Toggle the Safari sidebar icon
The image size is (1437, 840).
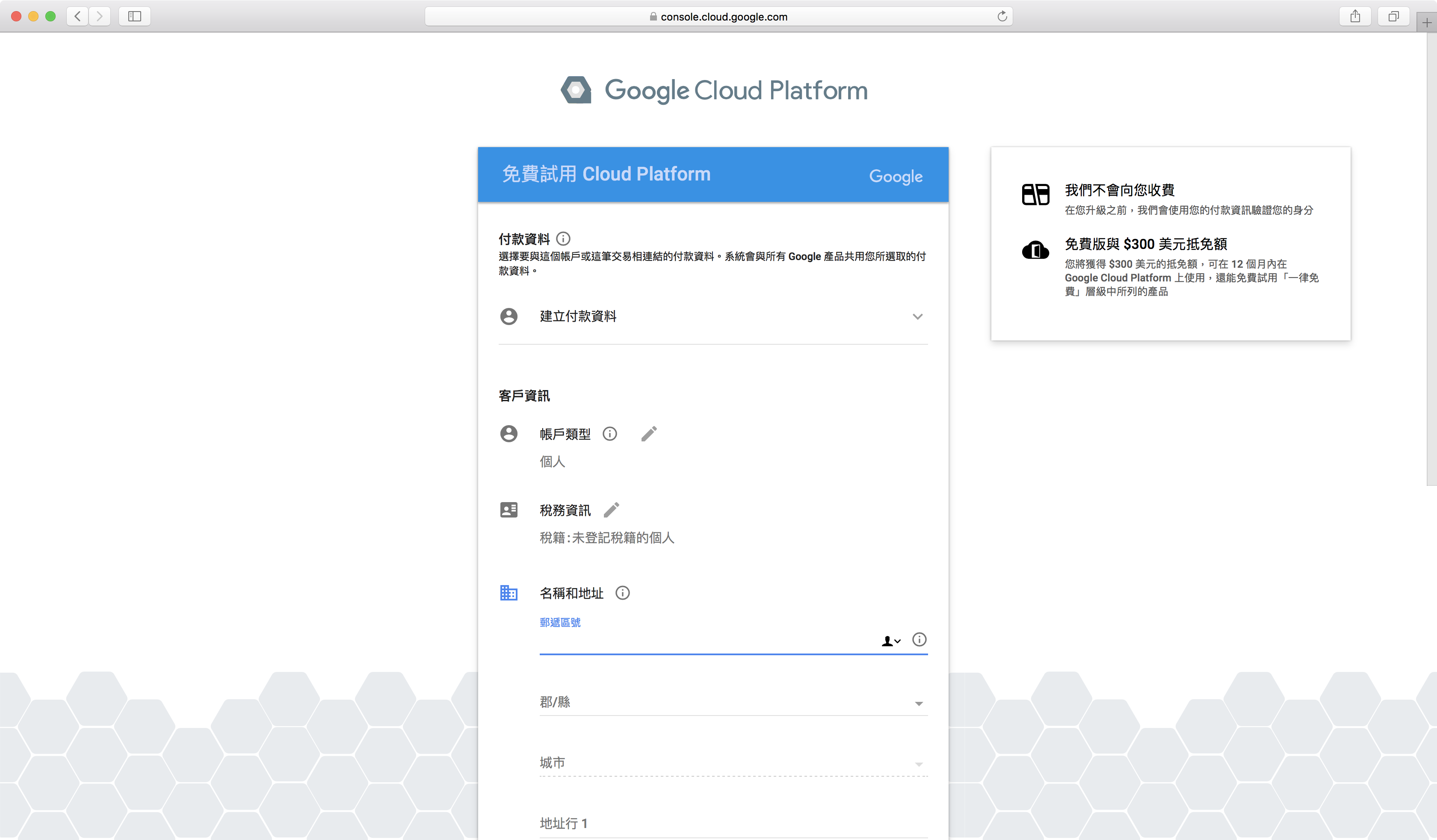pos(135,16)
